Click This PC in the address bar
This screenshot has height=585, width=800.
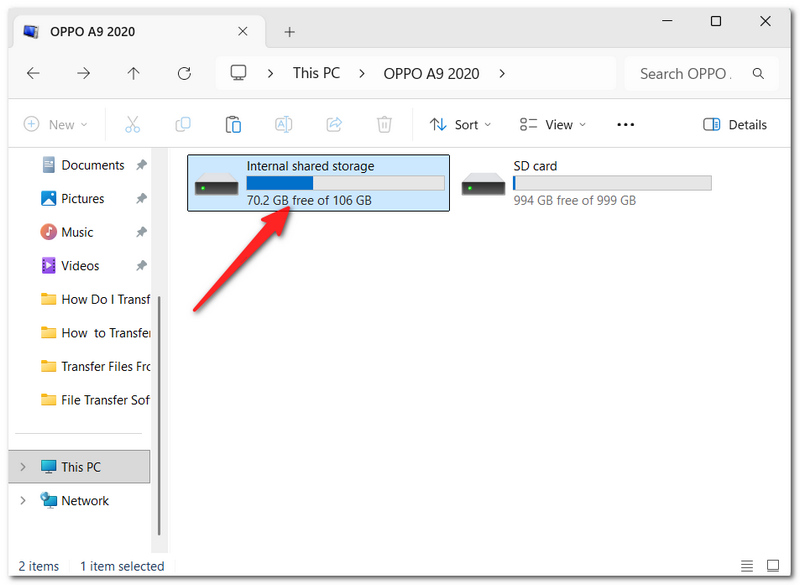coord(316,73)
